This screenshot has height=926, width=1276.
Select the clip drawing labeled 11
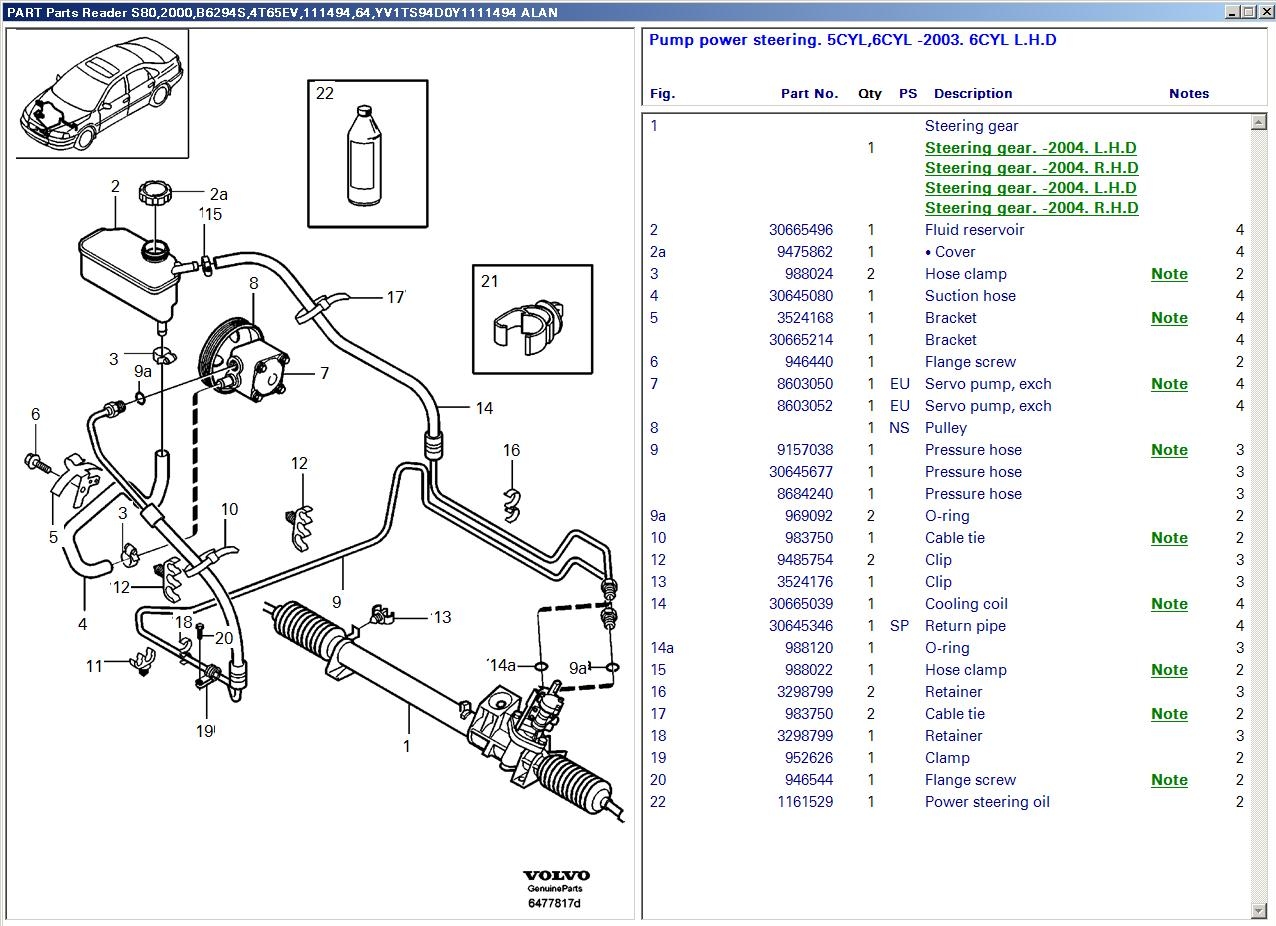(141, 663)
